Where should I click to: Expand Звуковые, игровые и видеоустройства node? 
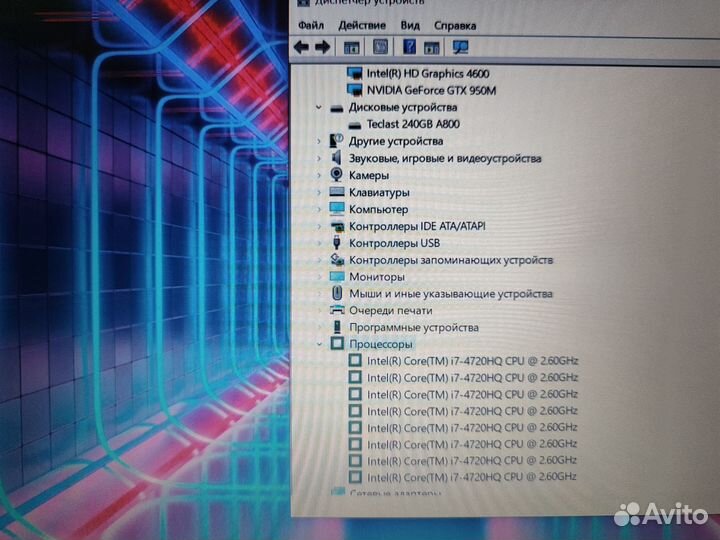click(x=319, y=158)
